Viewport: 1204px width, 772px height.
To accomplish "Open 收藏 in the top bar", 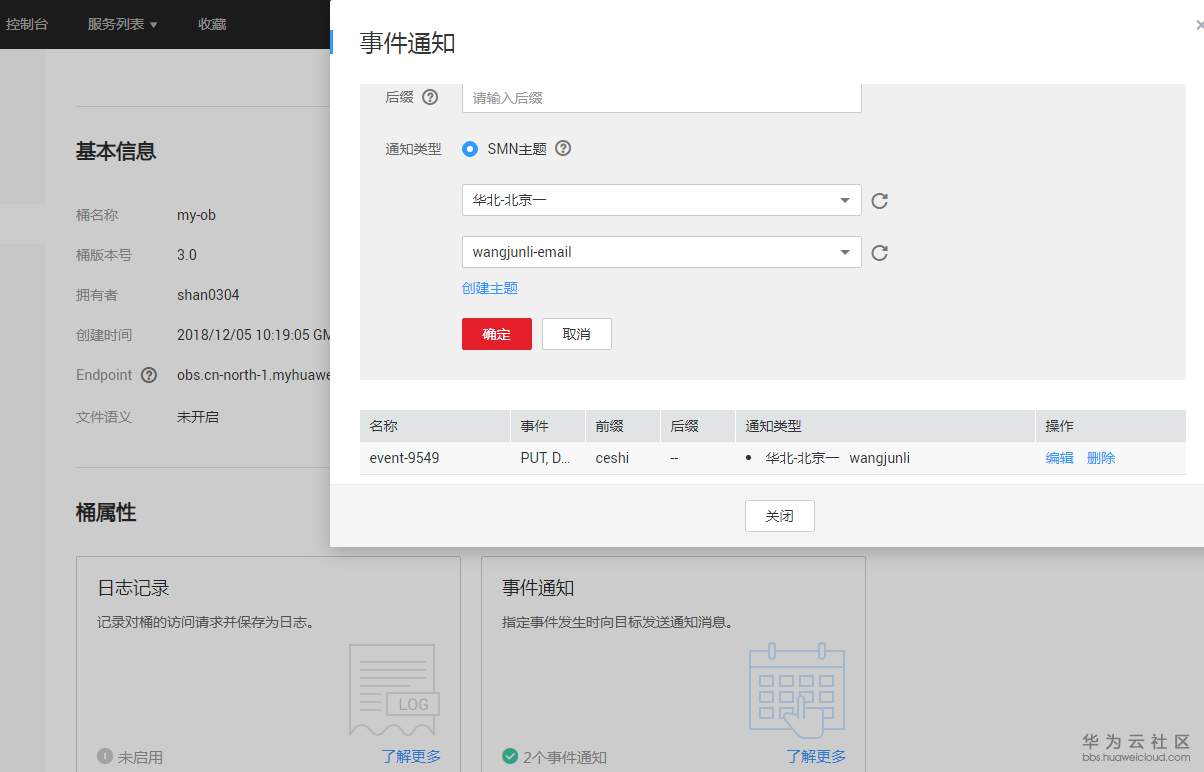I will click(212, 24).
